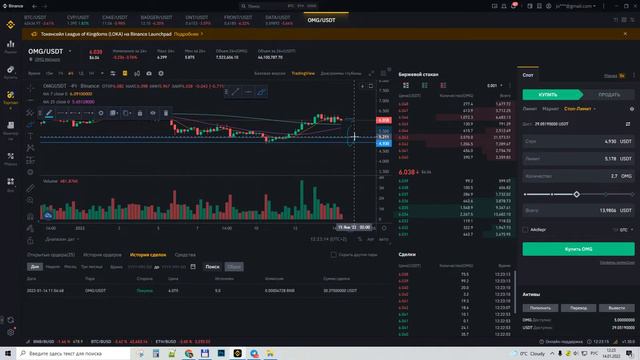Open more timeframes dropdown
640x360 pixels.
(102, 73)
